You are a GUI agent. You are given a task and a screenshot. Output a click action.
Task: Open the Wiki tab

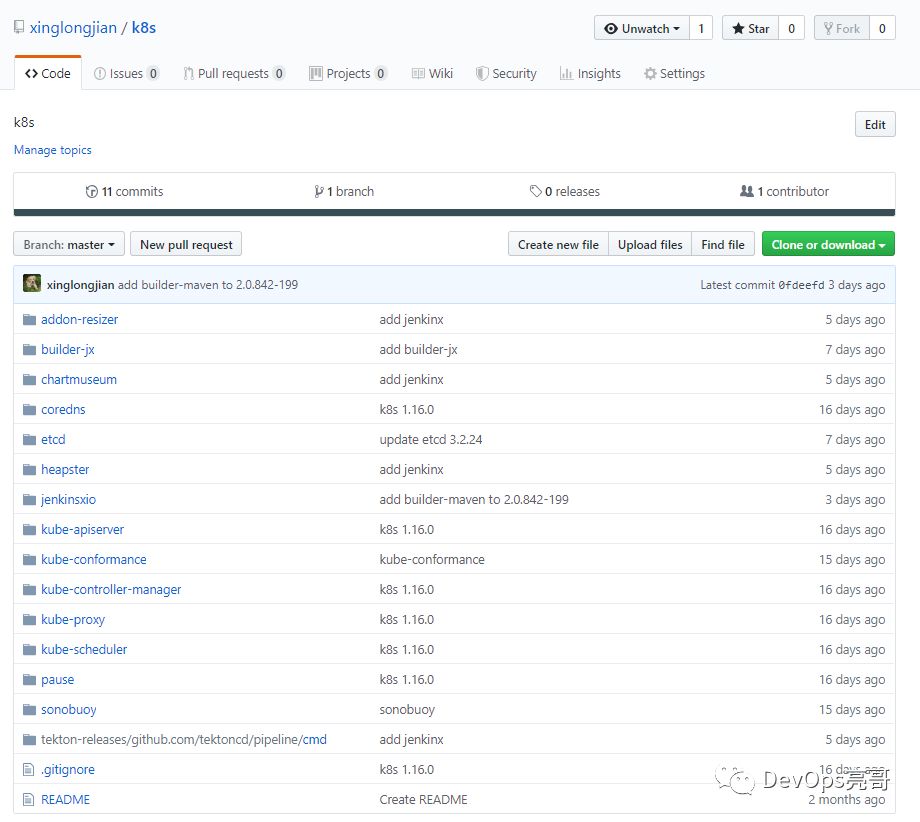coord(432,73)
